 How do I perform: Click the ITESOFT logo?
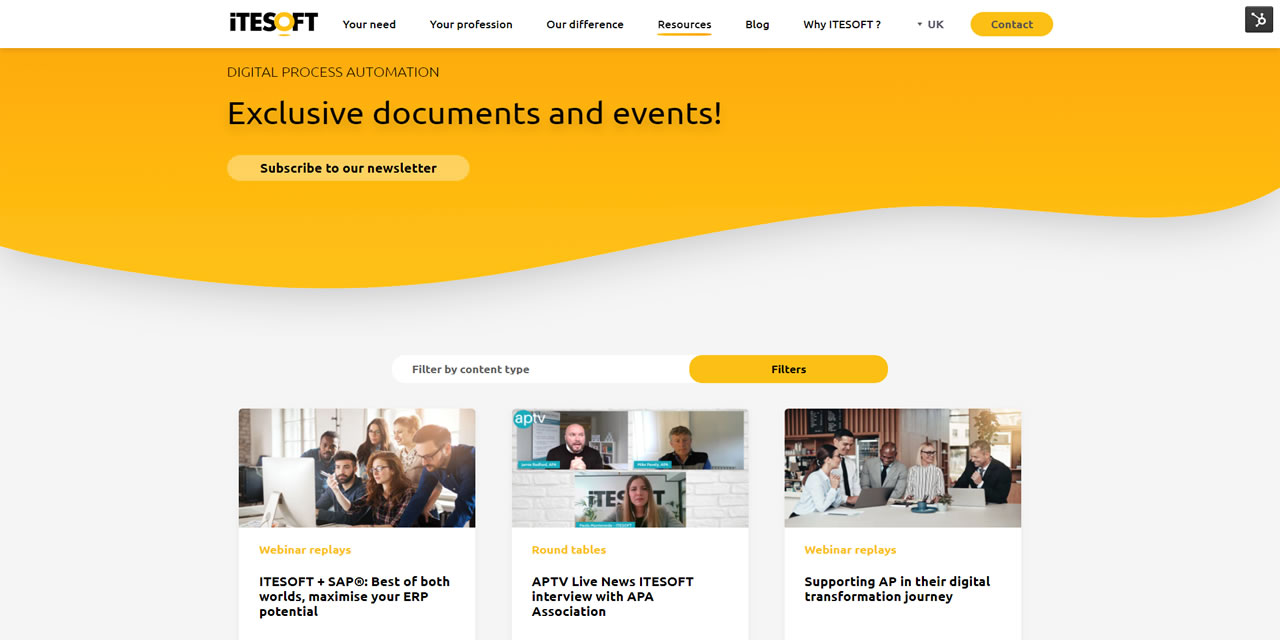[x=273, y=22]
